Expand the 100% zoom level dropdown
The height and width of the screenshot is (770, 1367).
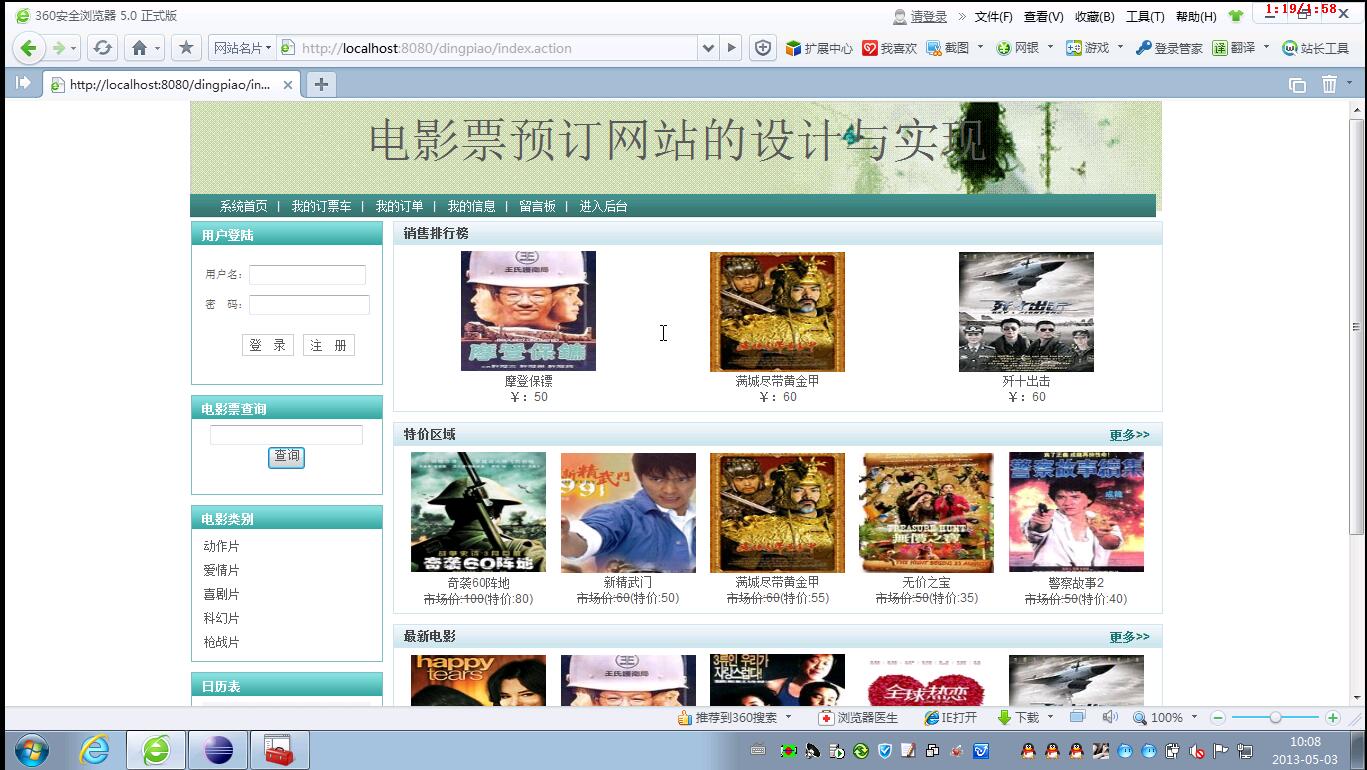pos(1193,718)
